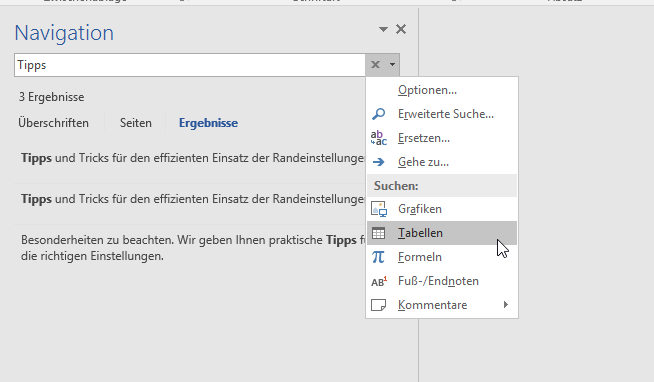This screenshot has height=382, width=654.
Task: Open the search options dropdown arrow
Action: [392, 65]
